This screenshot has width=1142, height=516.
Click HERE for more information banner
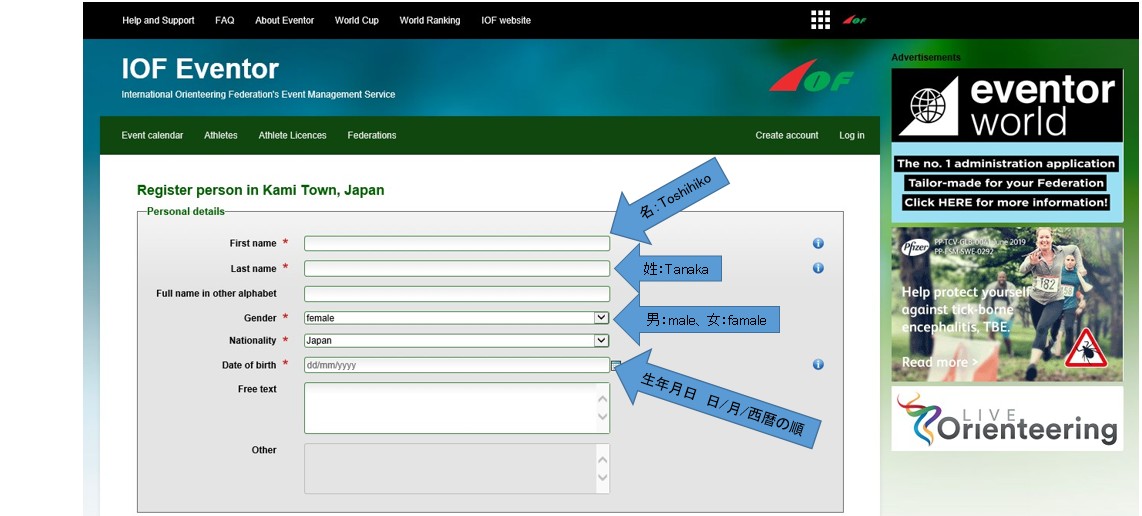1007,203
